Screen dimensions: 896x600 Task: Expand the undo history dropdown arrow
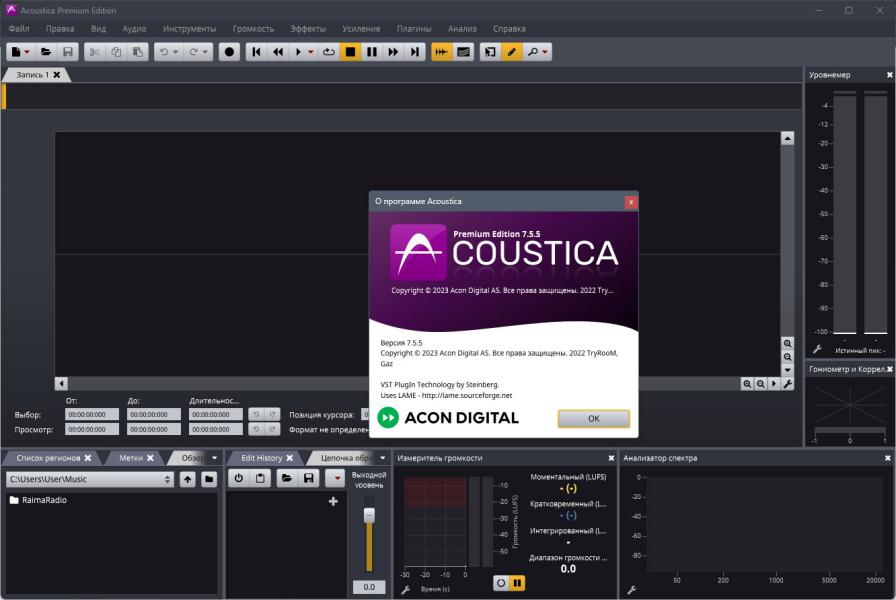pyautogui.click(x=175, y=53)
